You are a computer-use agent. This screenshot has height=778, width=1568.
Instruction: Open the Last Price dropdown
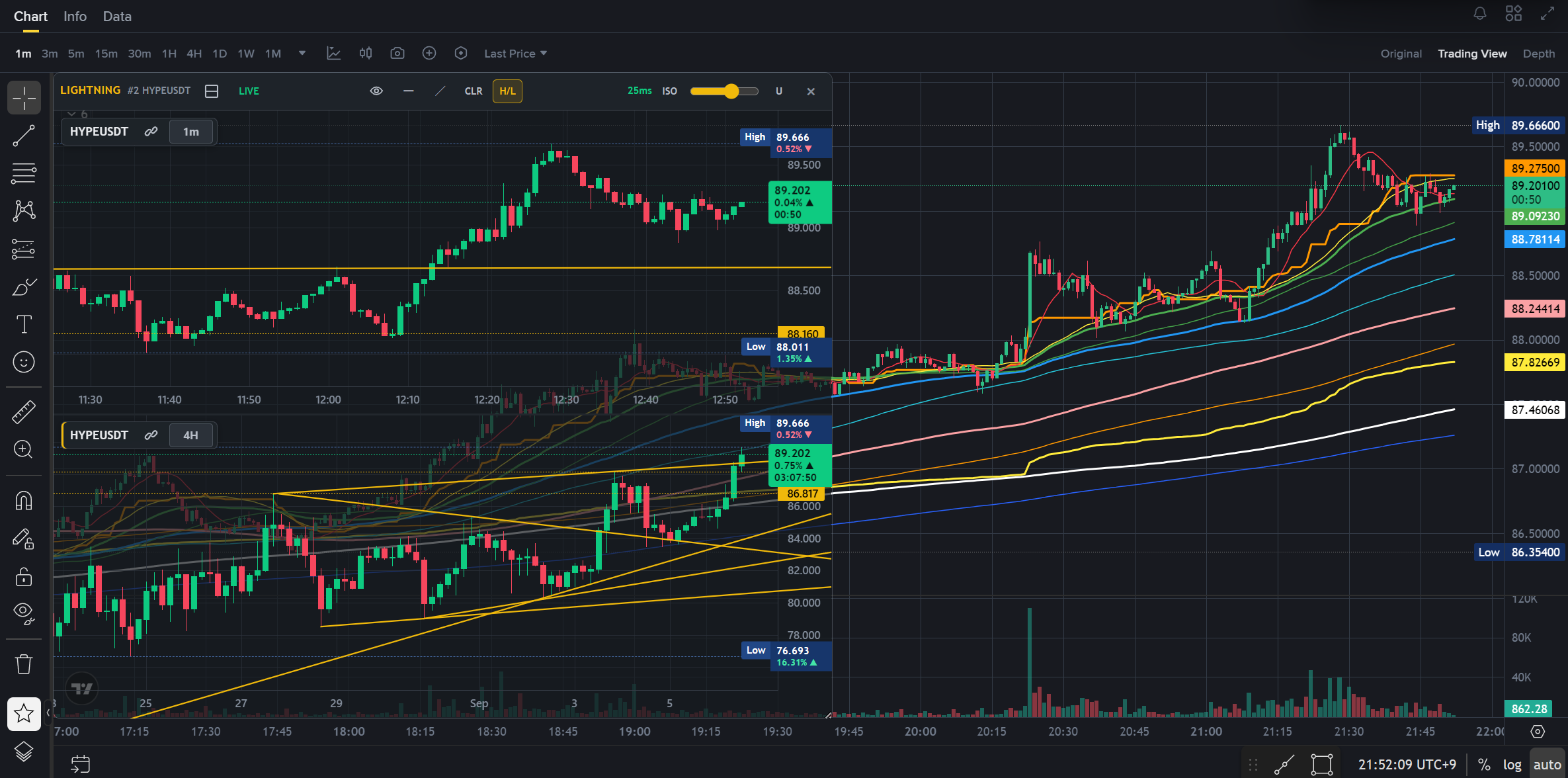[x=515, y=54]
